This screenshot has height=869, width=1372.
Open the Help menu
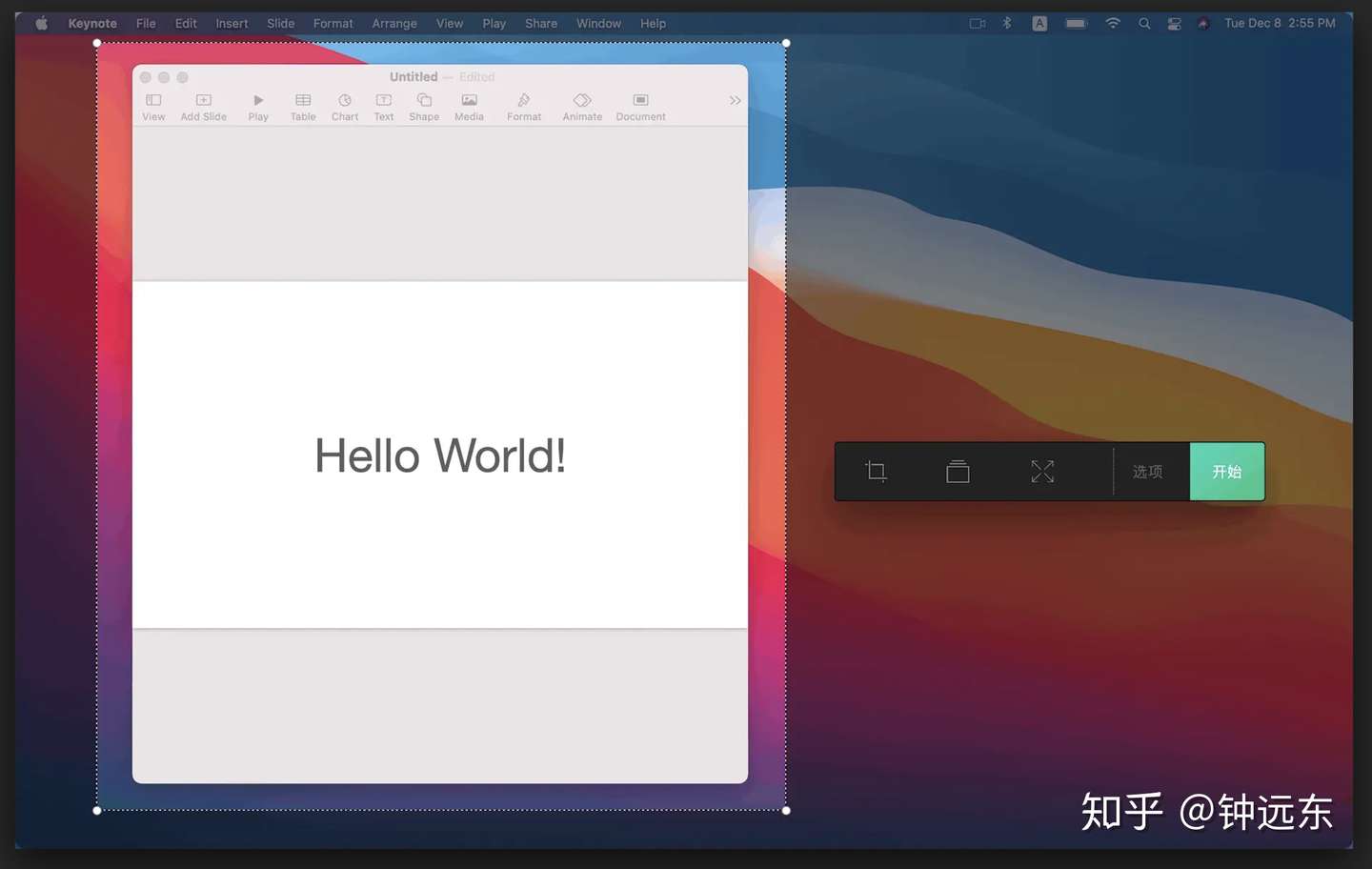(x=653, y=23)
